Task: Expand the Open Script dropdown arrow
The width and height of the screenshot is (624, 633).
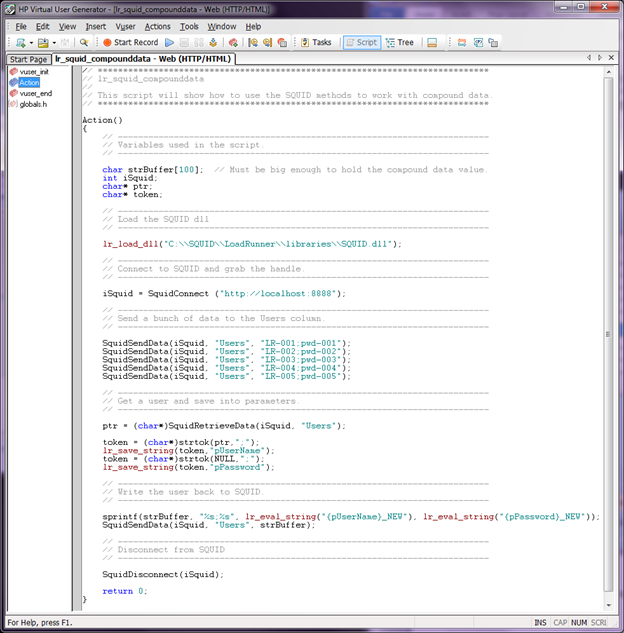Action: (54, 43)
